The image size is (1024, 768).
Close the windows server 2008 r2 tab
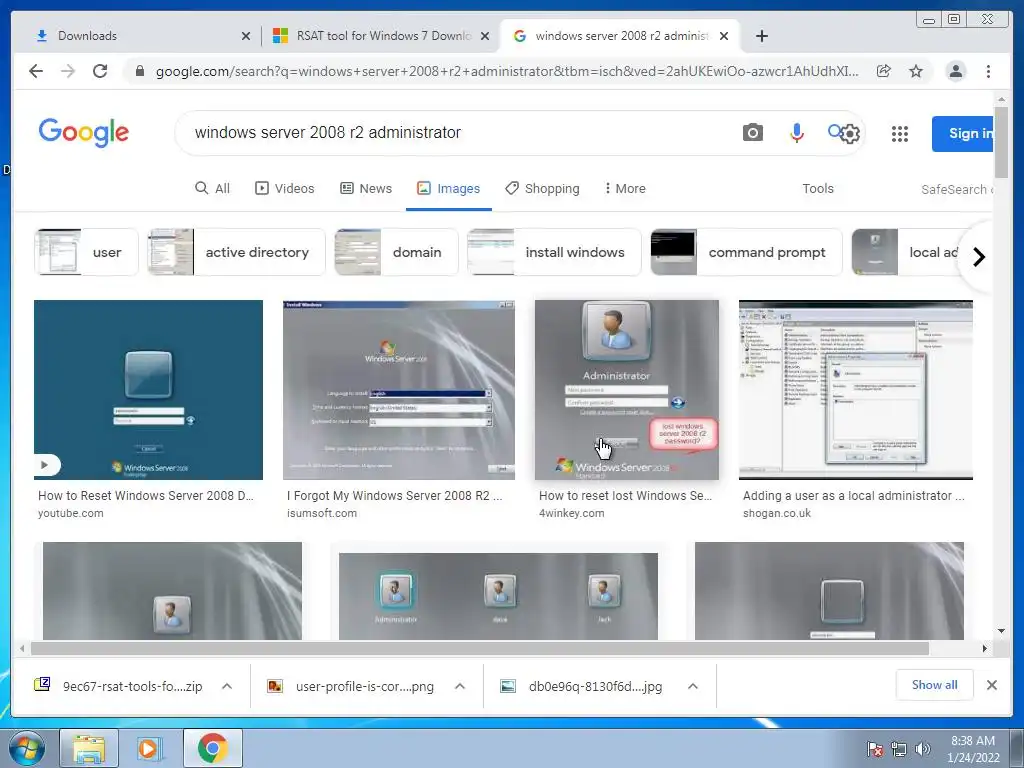tap(724, 36)
